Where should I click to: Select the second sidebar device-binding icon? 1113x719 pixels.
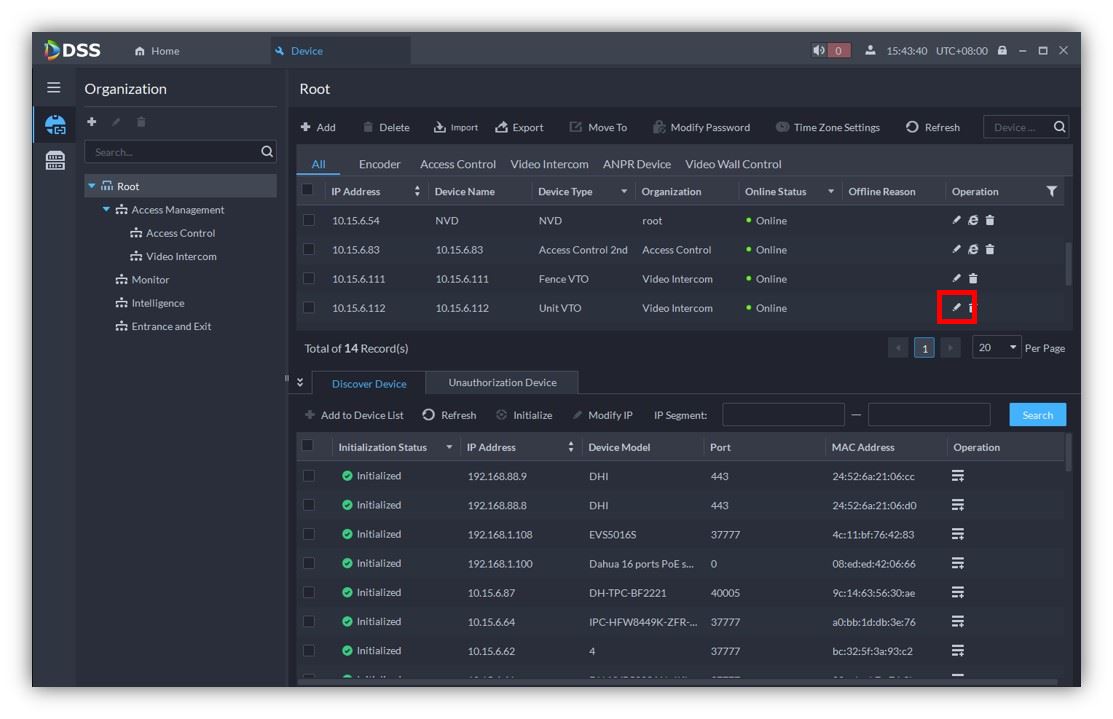[x=55, y=161]
